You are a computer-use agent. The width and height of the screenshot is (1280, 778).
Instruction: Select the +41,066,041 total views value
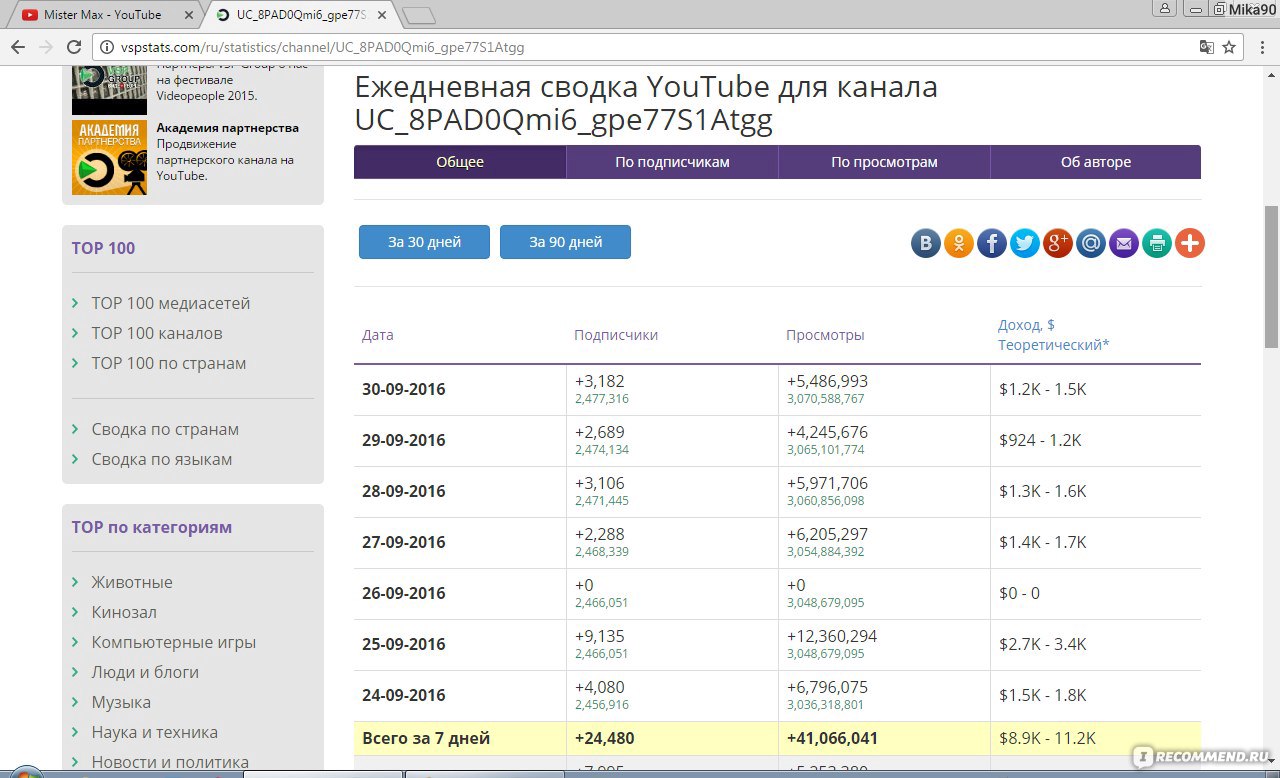click(x=832, y=739)
